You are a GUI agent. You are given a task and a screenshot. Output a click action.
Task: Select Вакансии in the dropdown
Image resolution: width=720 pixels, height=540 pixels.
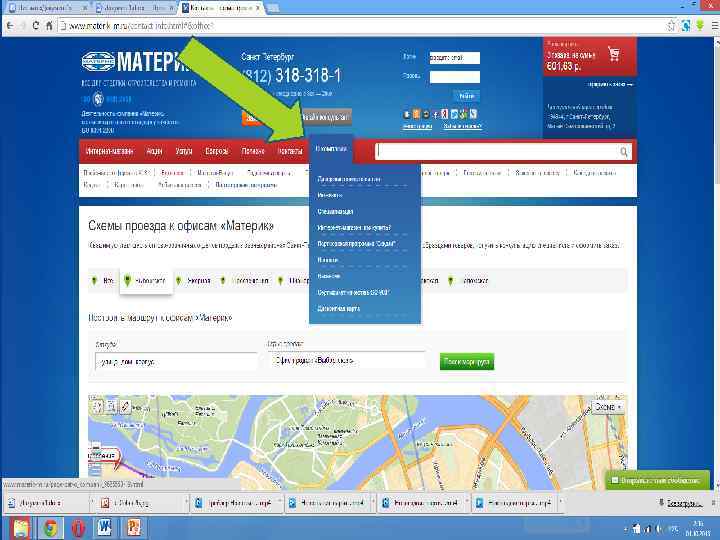coord(329,276)
